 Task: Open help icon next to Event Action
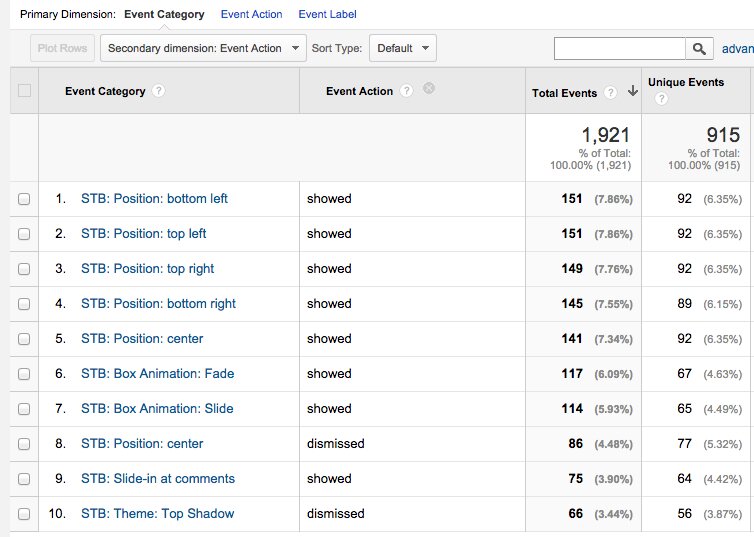click(x=406, y=91)
